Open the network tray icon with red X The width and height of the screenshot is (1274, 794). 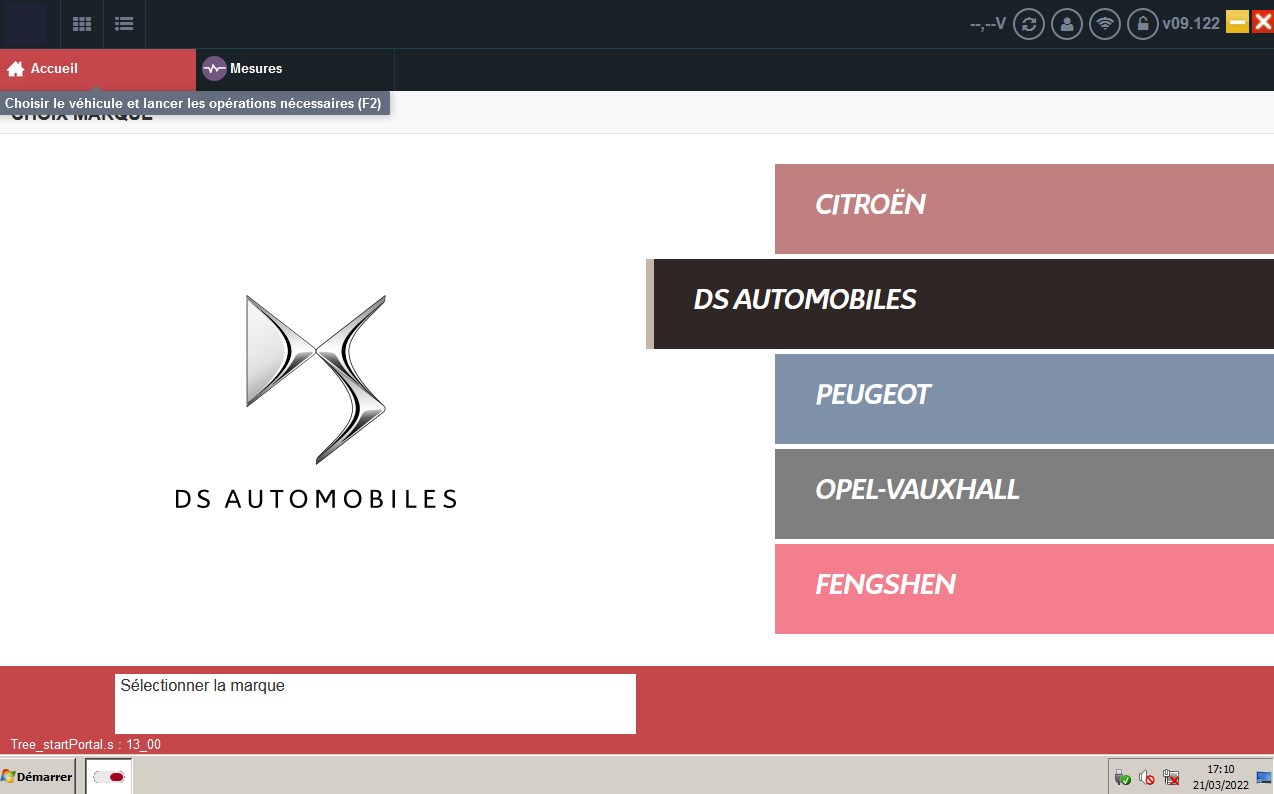click(x=1171, y=778)
